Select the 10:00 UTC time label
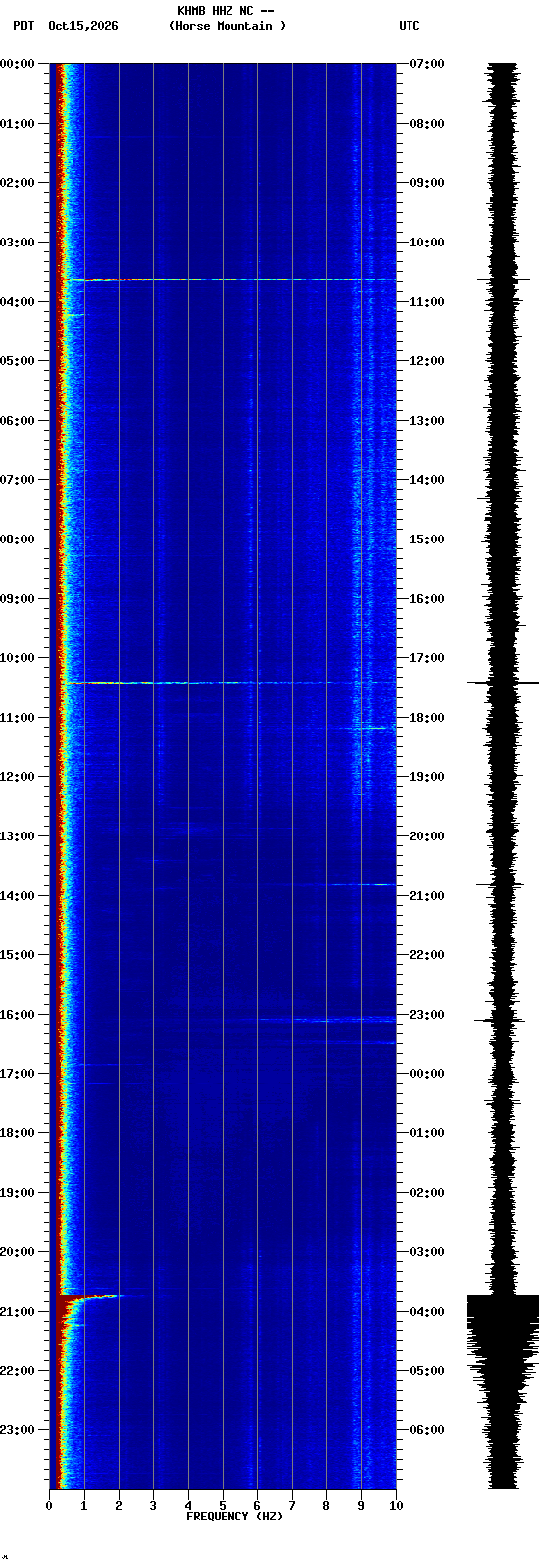This screenshot has height=1568, width=546. [x=427, y=243]
